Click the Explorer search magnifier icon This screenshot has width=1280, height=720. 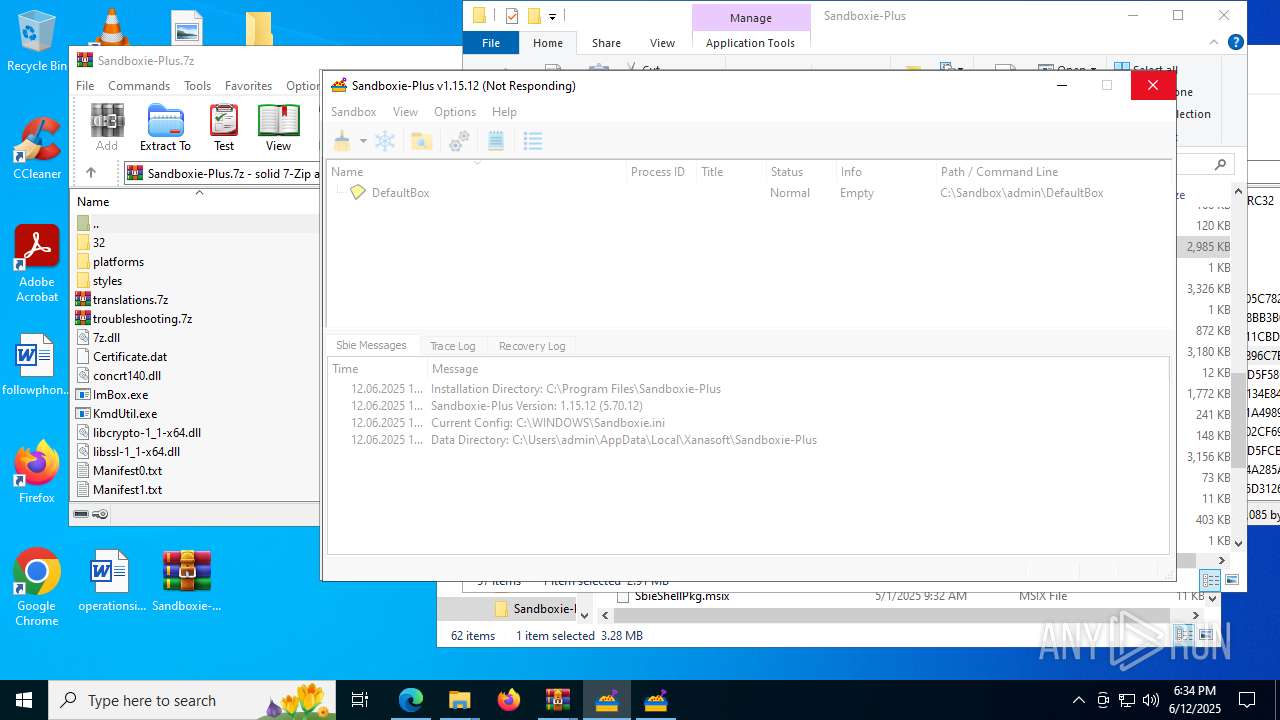pos(1220,164)
